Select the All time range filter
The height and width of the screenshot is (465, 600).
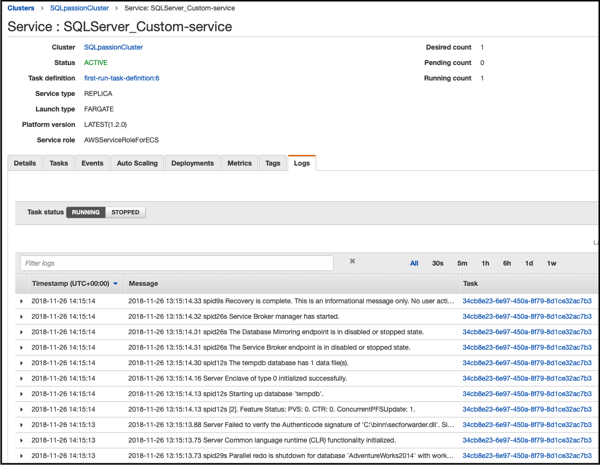pyautogui.click(x=414, y=263)
